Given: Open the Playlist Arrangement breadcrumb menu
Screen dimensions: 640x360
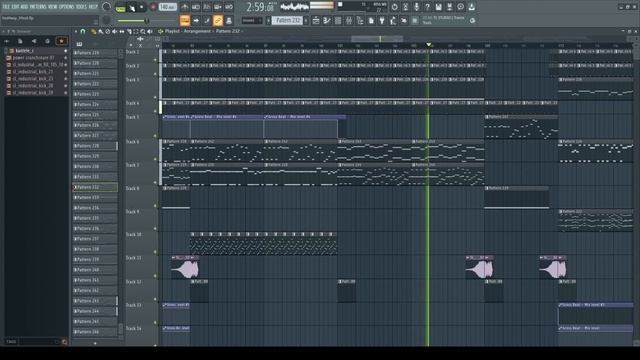Looking at the screenshot, I should click(197, 31).
